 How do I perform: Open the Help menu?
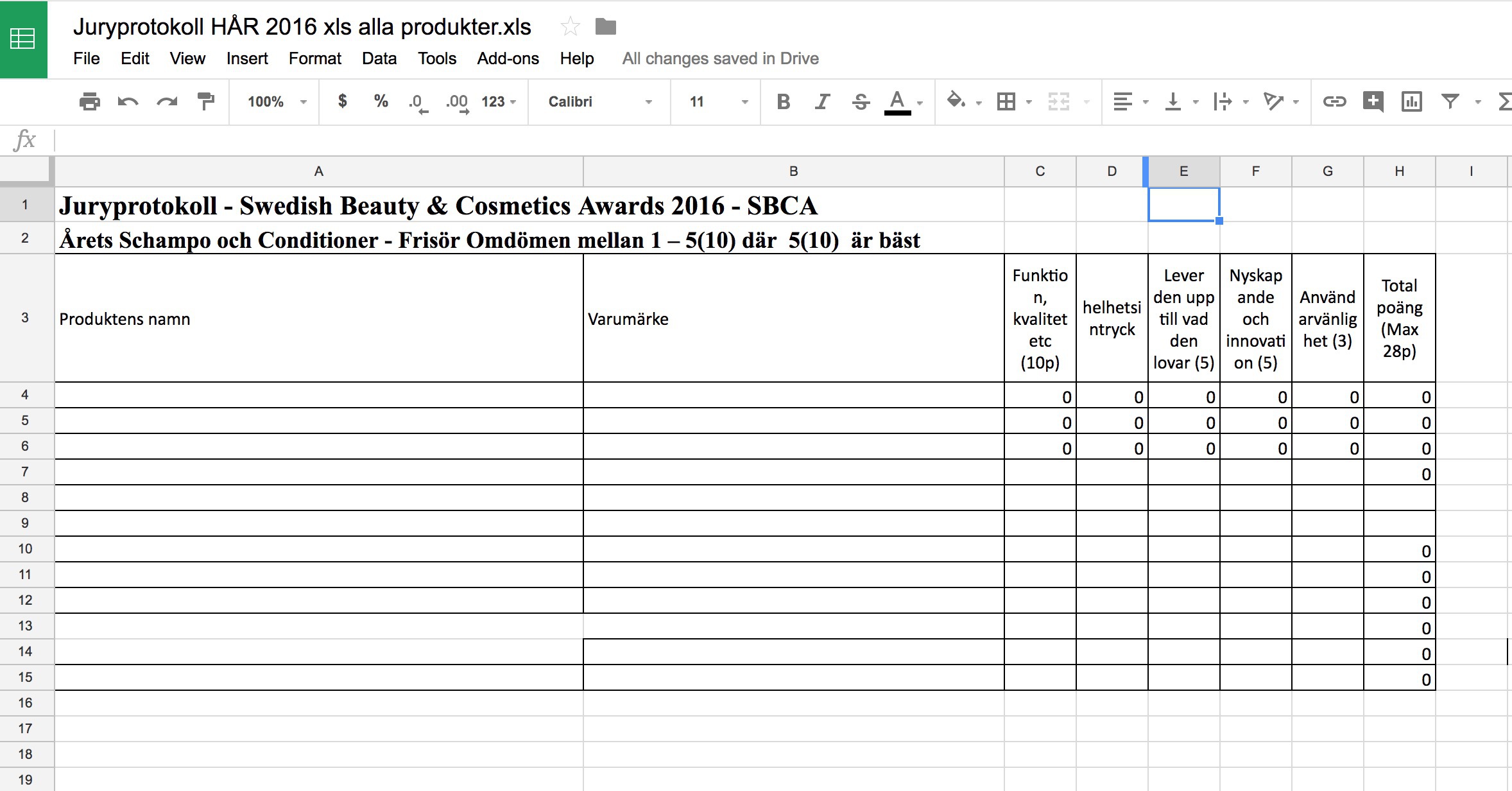coord(577,58)
